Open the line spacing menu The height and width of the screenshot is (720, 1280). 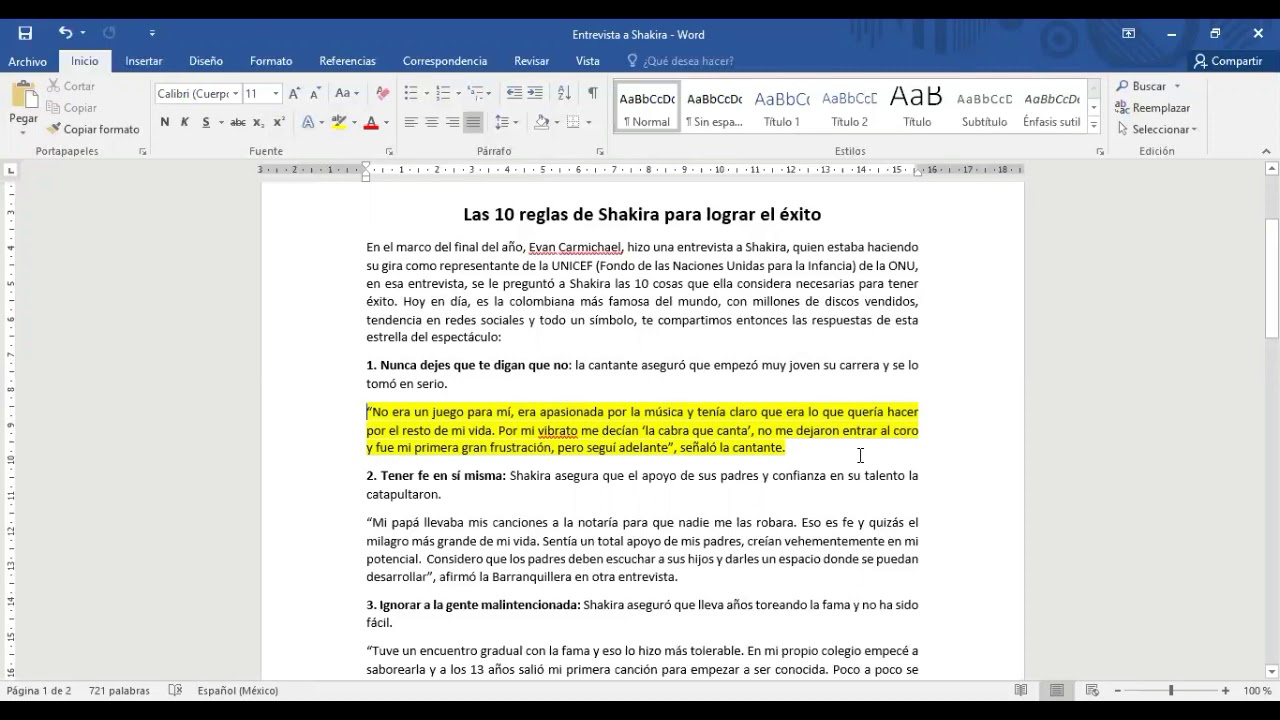point(505,122)
